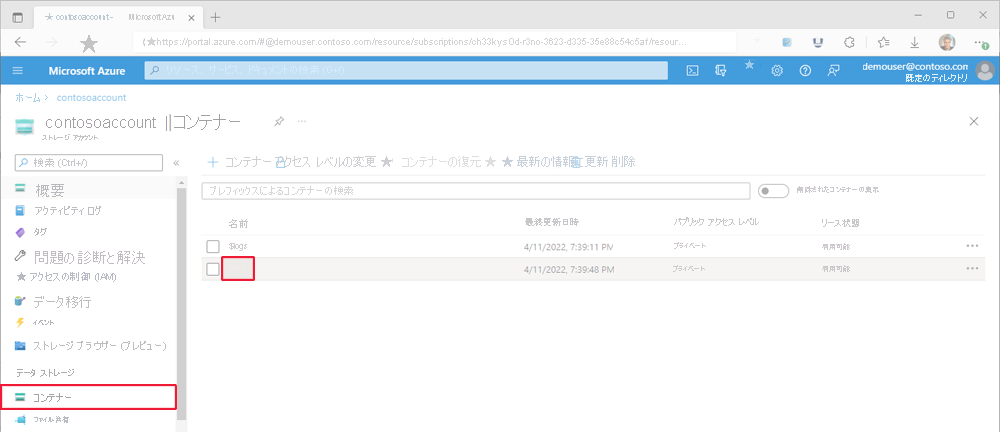
Task: Click the $logs container name
Action: 237,246
